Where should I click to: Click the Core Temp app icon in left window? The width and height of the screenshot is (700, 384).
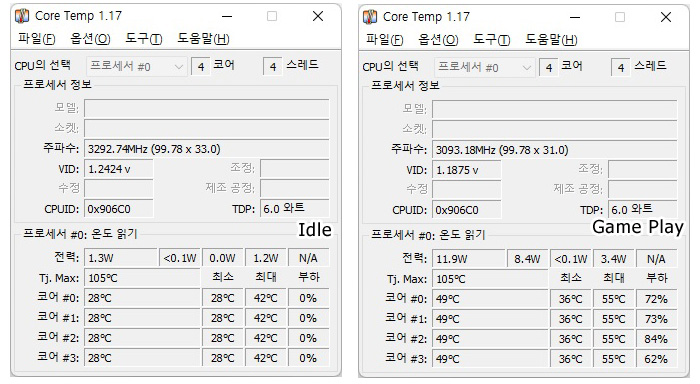(x=22, y=16)
